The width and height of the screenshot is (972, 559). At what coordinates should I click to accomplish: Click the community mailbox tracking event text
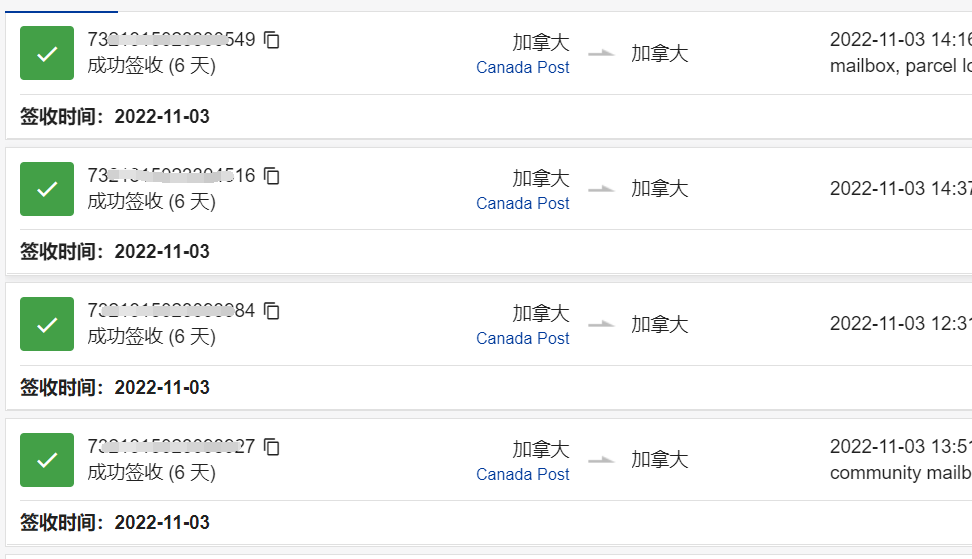coord(900,473)
